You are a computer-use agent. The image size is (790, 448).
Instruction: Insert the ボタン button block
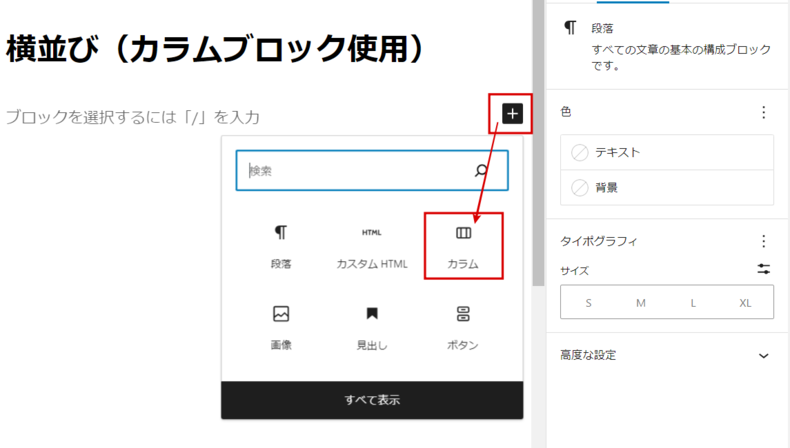click(x=463, y=328)
